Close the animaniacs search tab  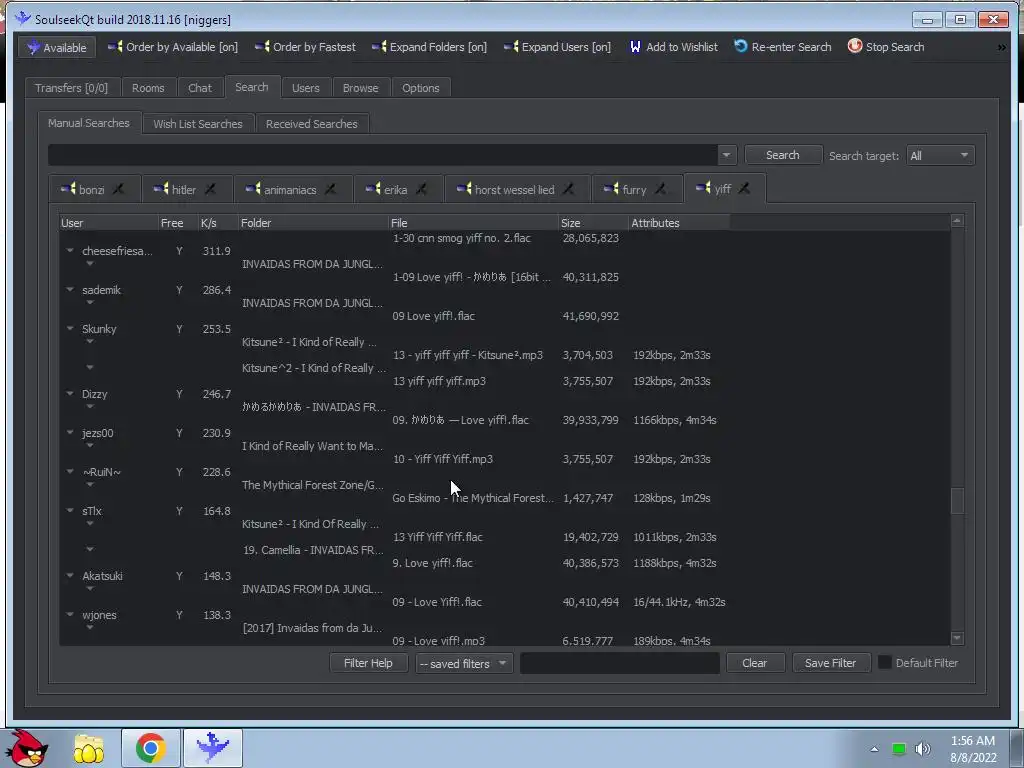[330, 189]
